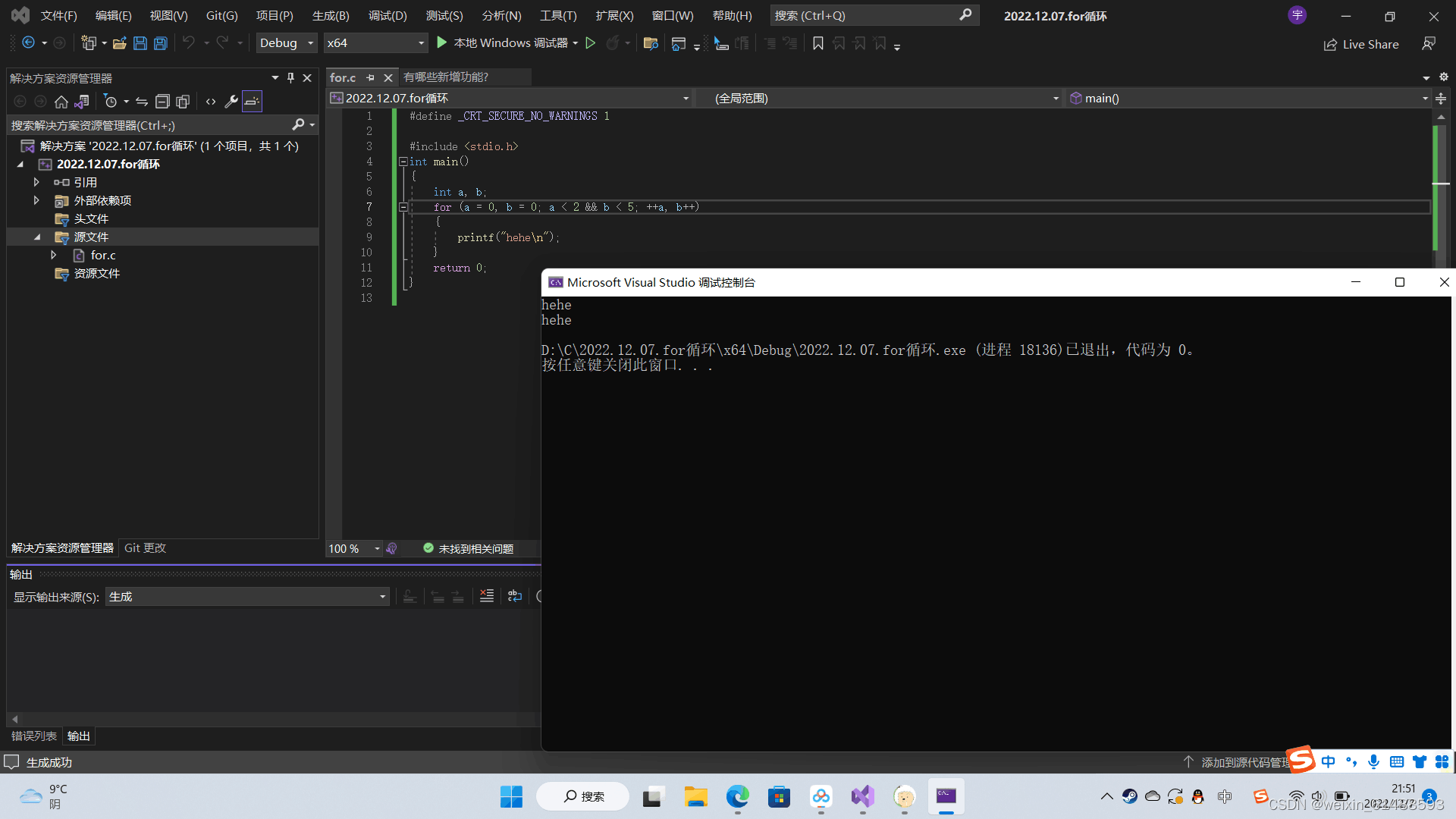Open the Debug configuration dropdown
The height and width of the screenshot is (819, 1456).
click(286, 43)
